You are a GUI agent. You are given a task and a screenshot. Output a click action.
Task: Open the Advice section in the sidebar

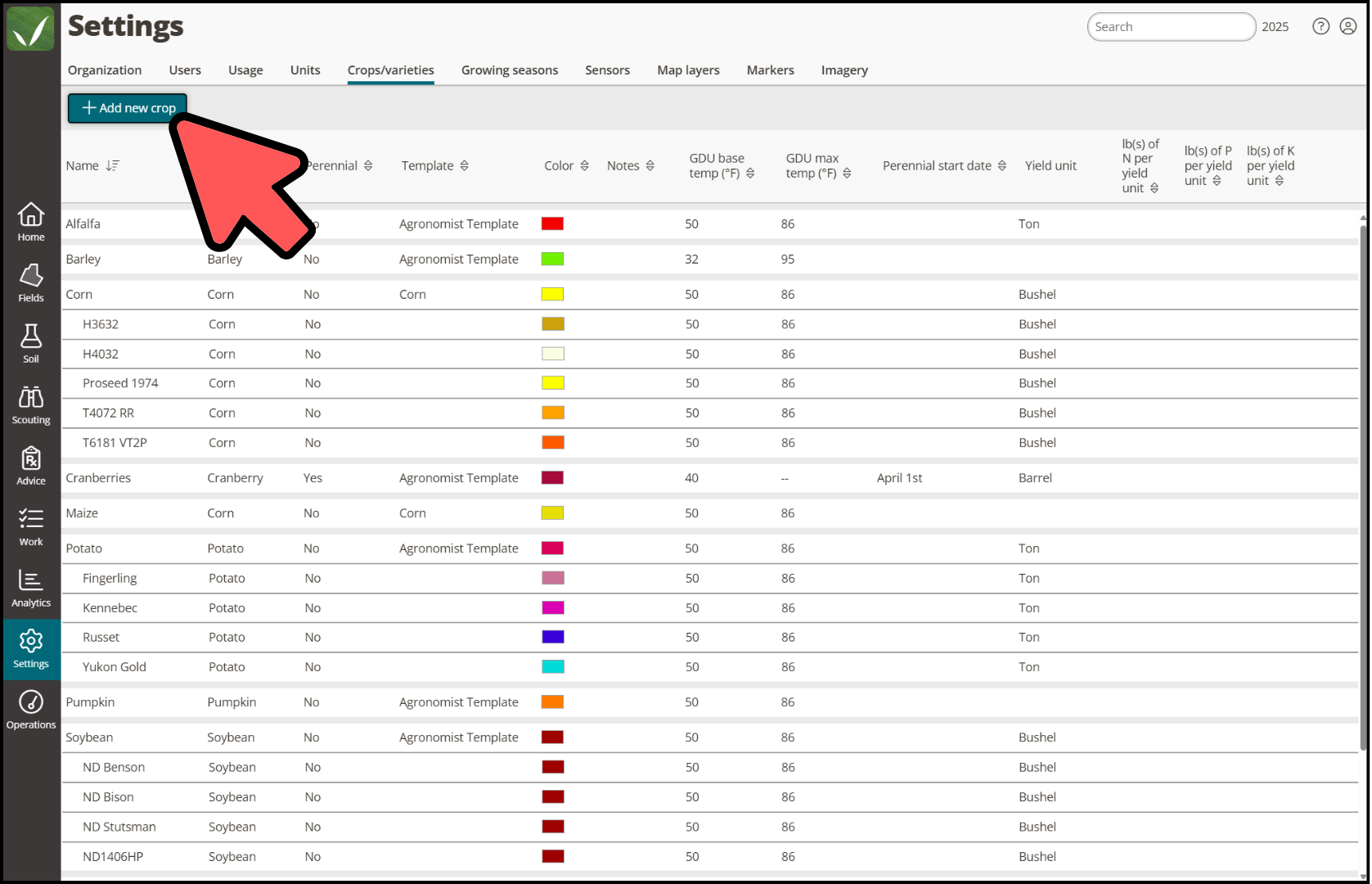pyautogui.click(x=31, y=466)
